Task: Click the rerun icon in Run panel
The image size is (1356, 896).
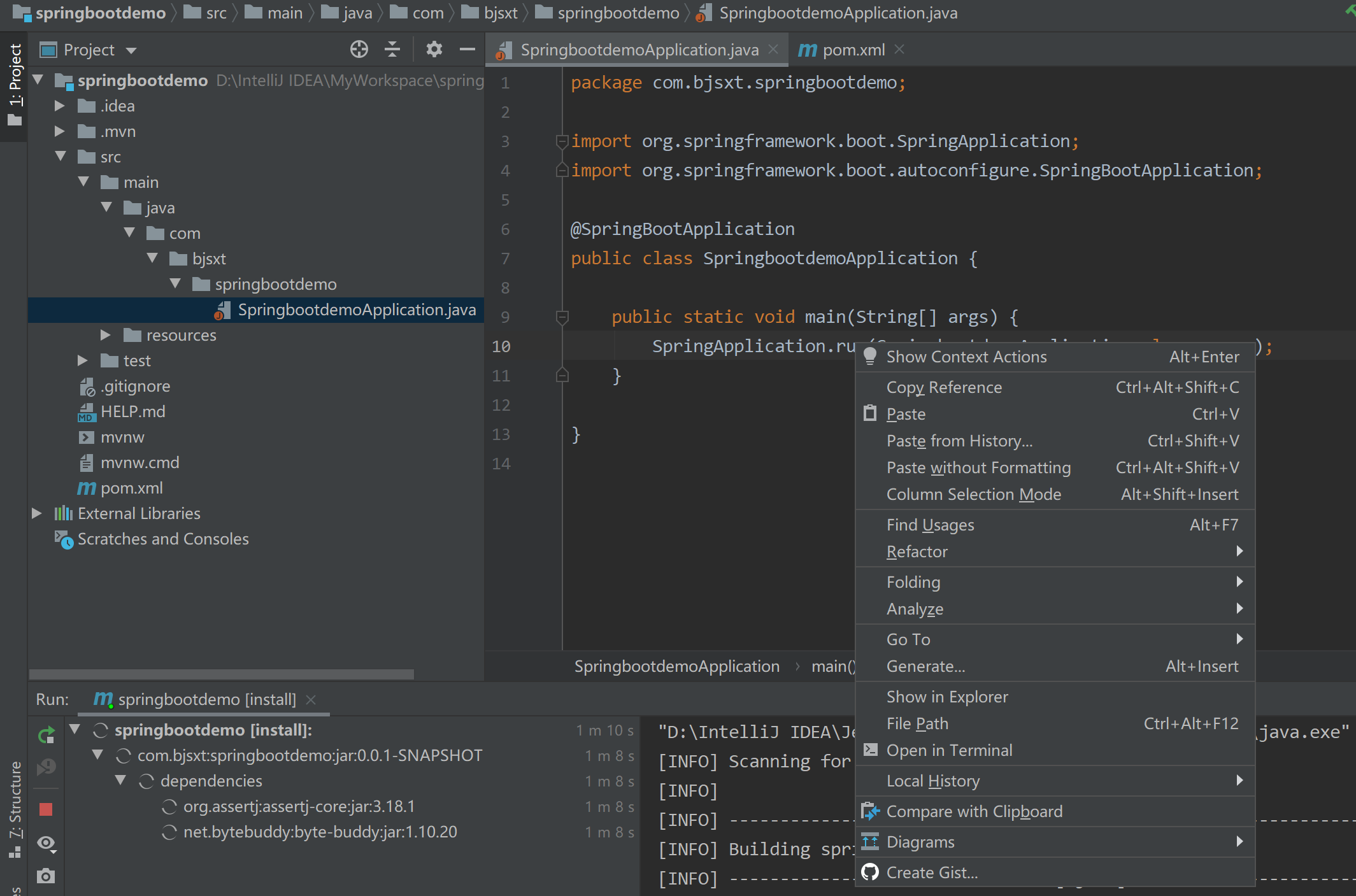Action: [46, 736]
